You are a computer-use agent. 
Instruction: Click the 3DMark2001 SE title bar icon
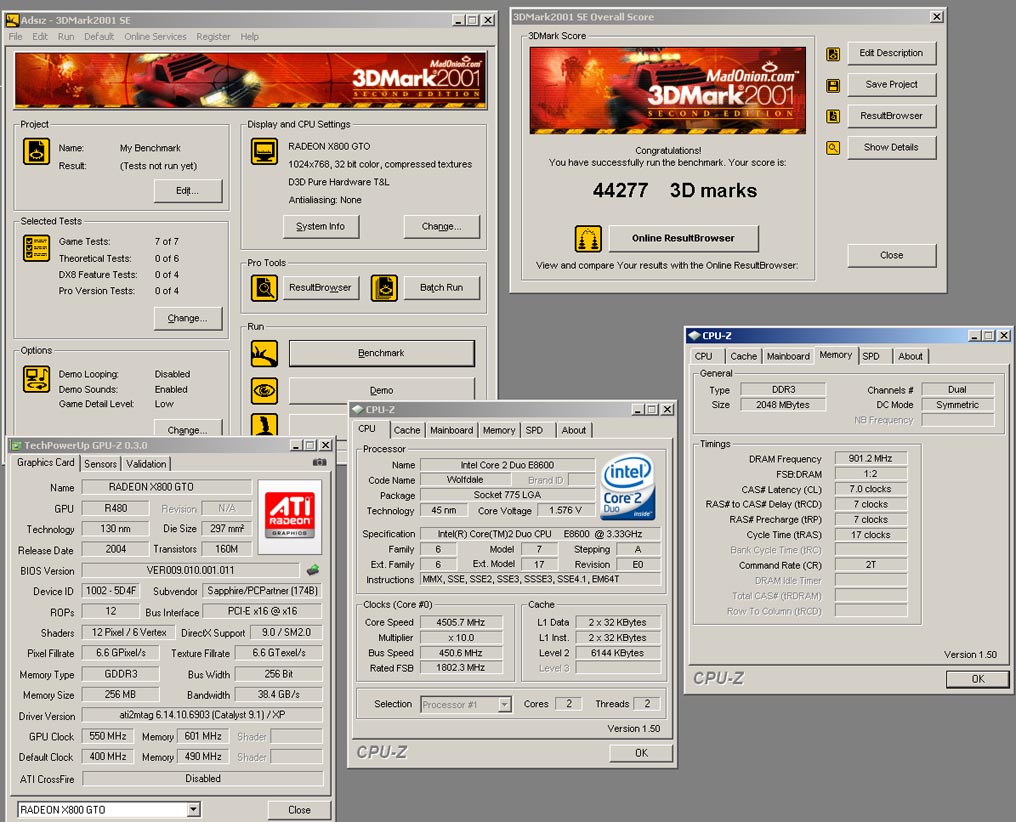point(12,20)
